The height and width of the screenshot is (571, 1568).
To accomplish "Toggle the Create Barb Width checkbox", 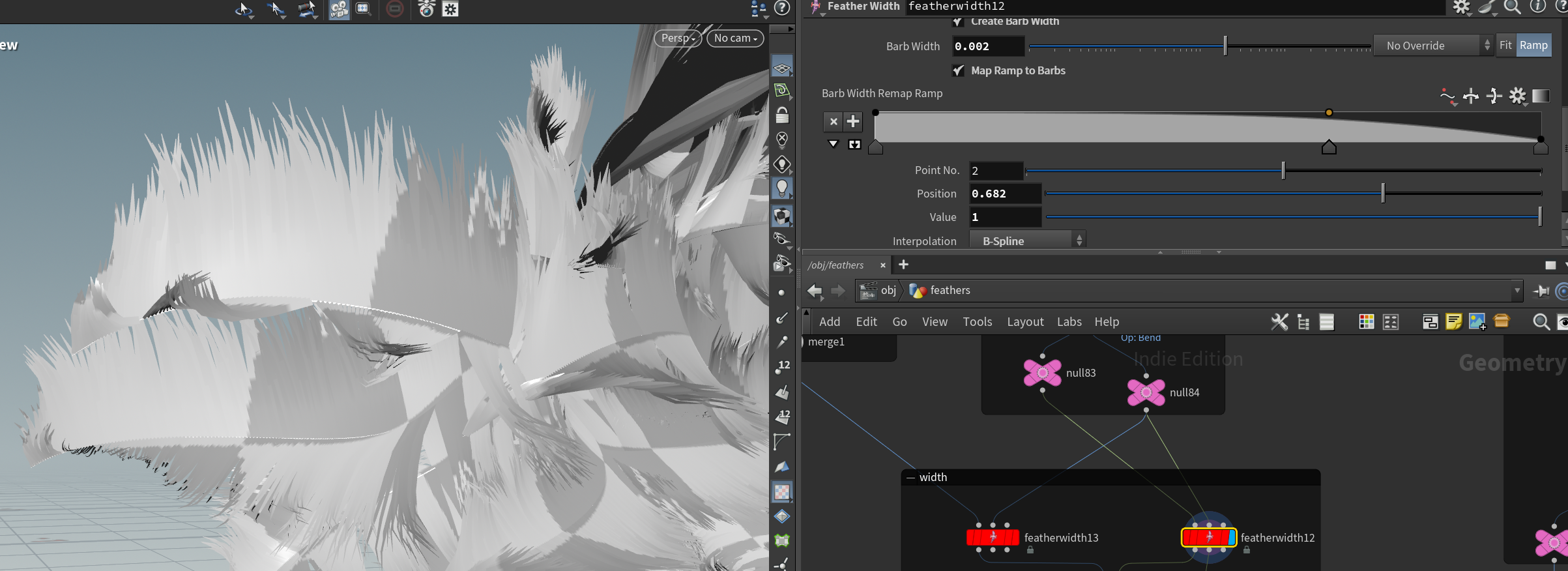I will pyautogui.click(x=959, y=22).
